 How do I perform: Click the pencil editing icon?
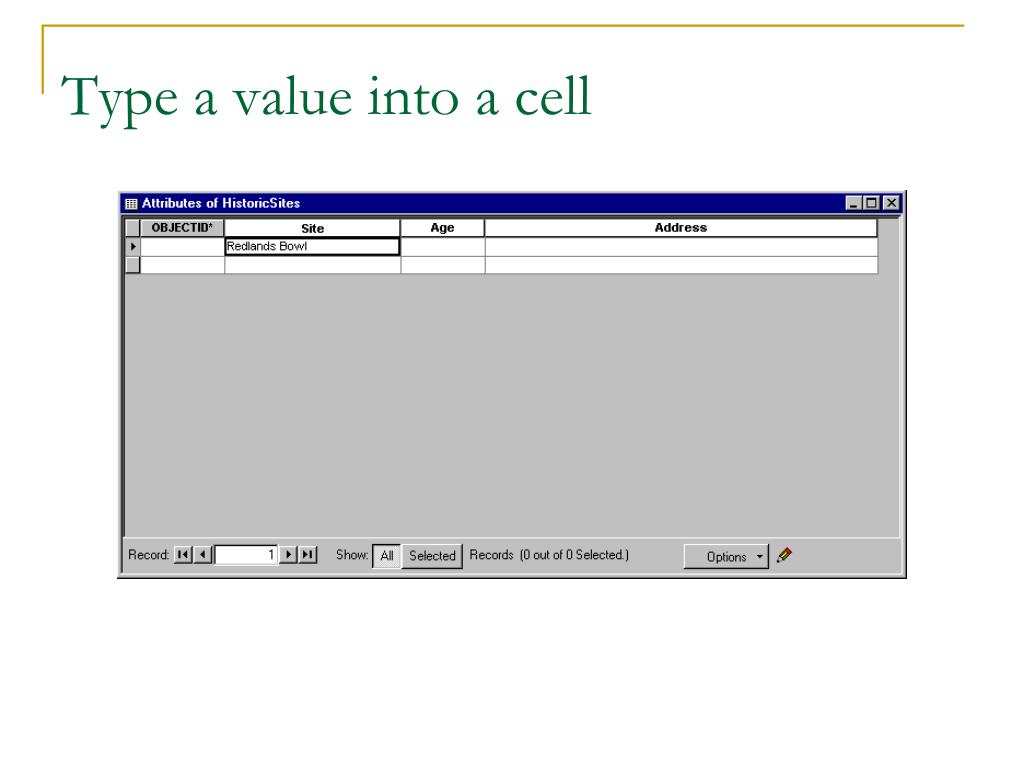pos(784,556)
